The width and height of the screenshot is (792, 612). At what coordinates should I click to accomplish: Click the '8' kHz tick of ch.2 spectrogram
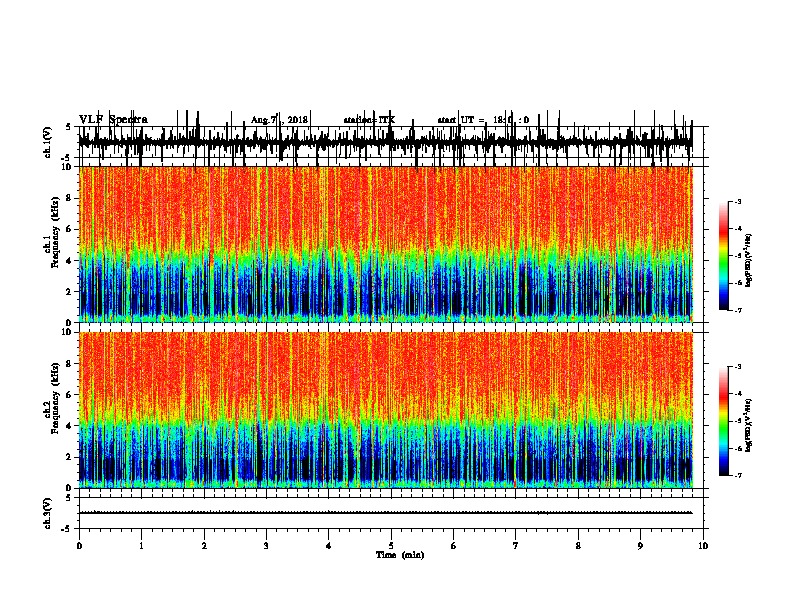(69, 364)
